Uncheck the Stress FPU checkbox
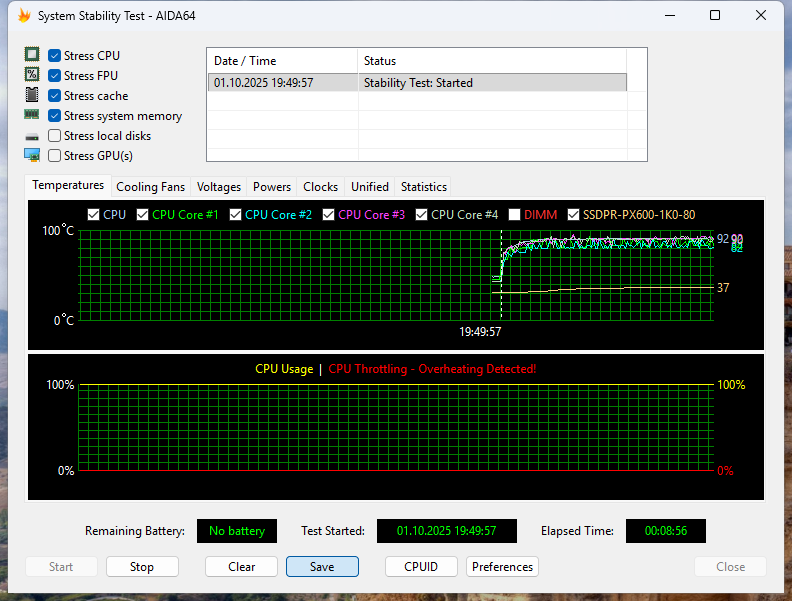The width and height of the screenshot is (792, 601). tap(55, 76)
